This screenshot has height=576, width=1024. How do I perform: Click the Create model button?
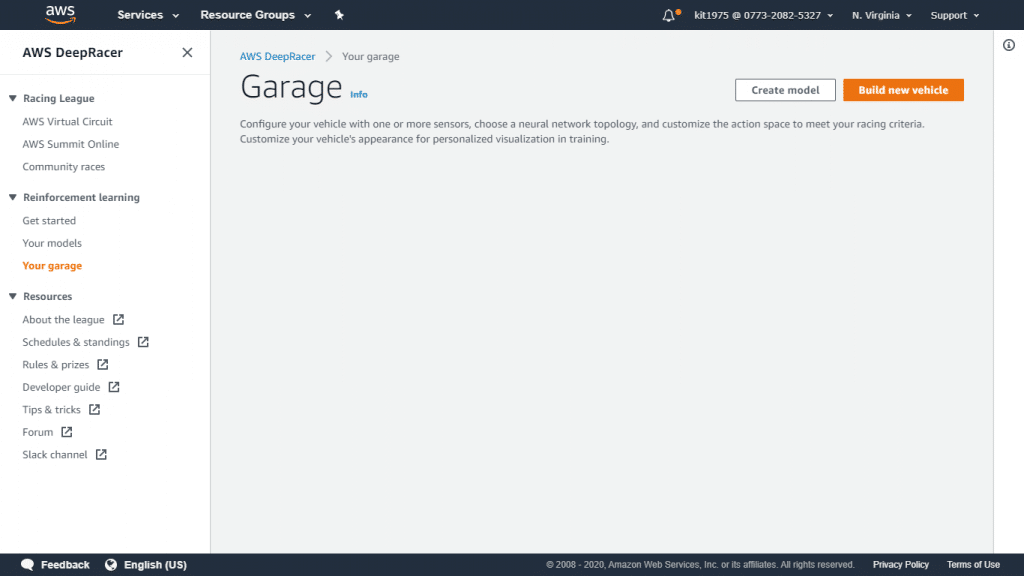click(785, 90)
